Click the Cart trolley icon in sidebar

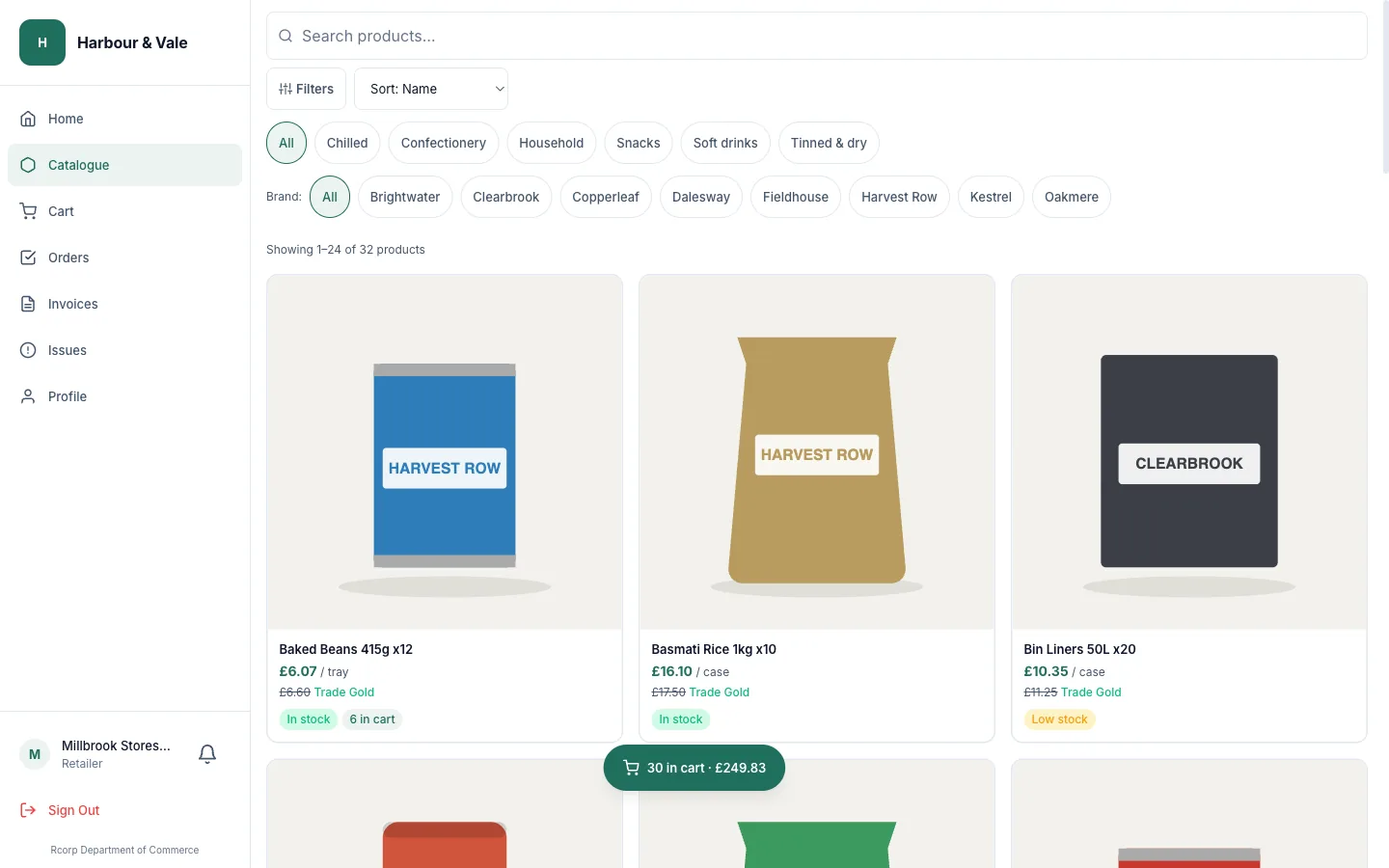pyautogui.click(x=28, y=211)
